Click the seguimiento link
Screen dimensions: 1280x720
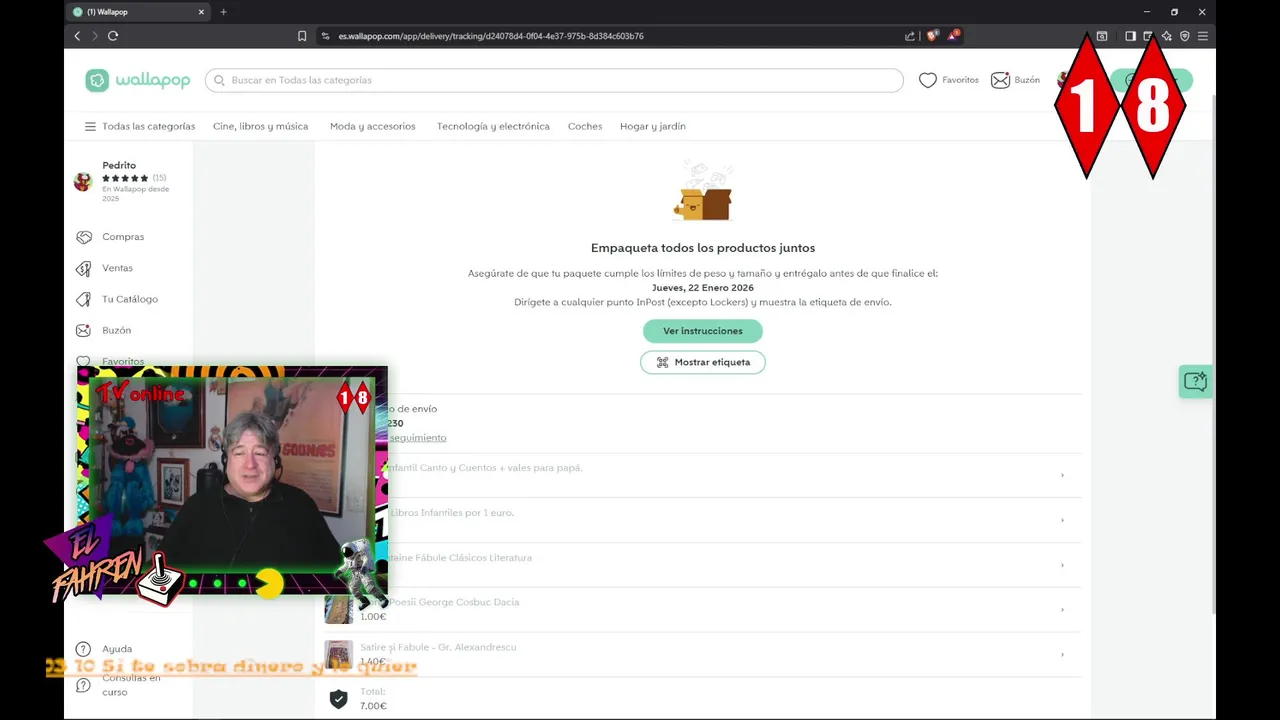417,438
